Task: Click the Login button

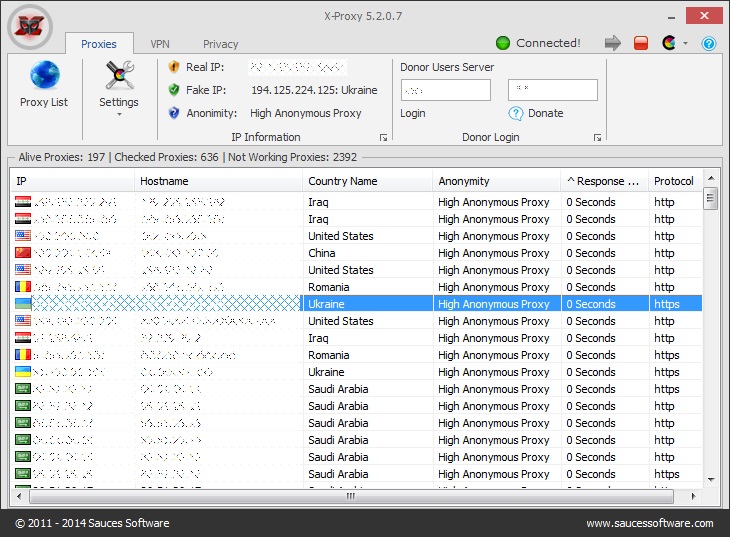Action: pos(413,113)
